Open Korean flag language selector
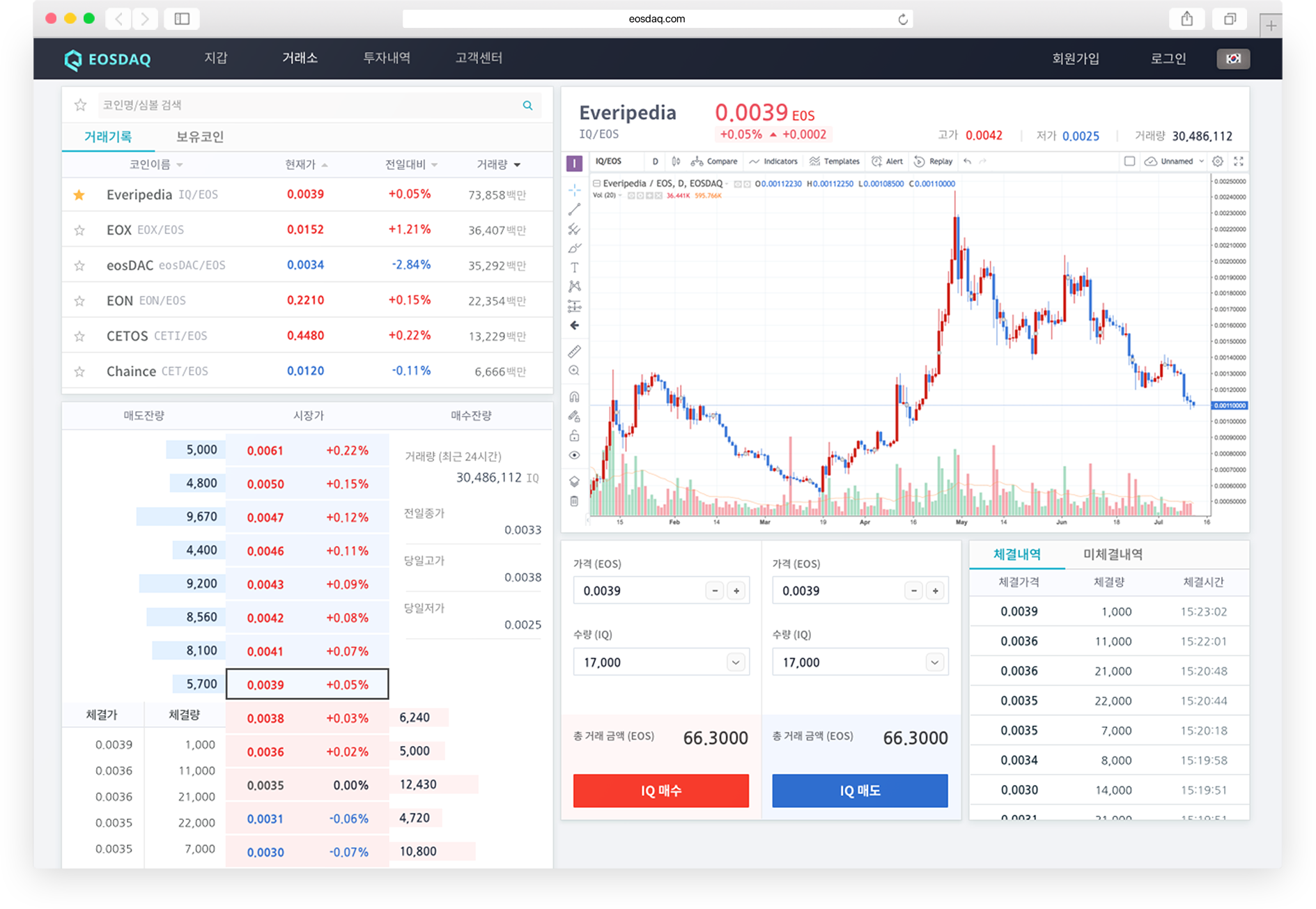This screenshot has height=909, width=1316. [1233, 59]
